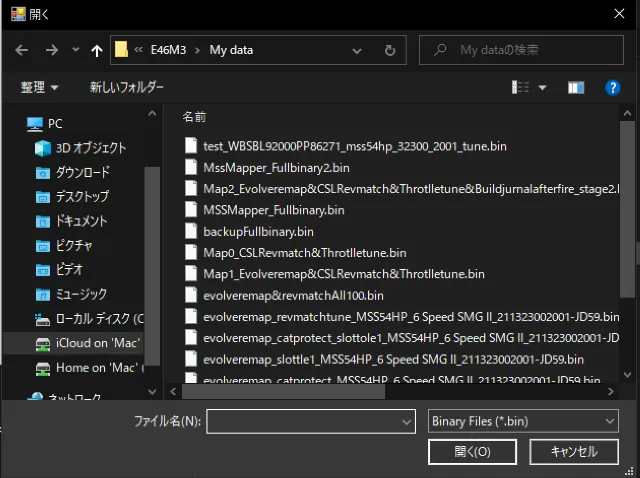Go forward with the right arrow
This screenshot has height=478, width=640.
(51, 50)
